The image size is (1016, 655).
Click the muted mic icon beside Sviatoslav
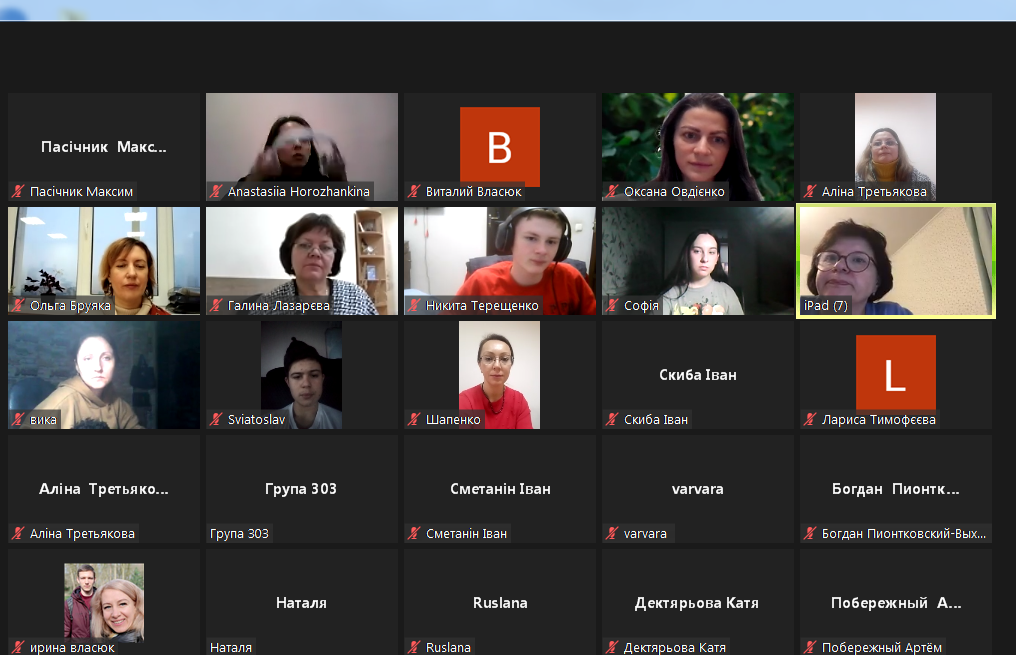click(216, 419)
